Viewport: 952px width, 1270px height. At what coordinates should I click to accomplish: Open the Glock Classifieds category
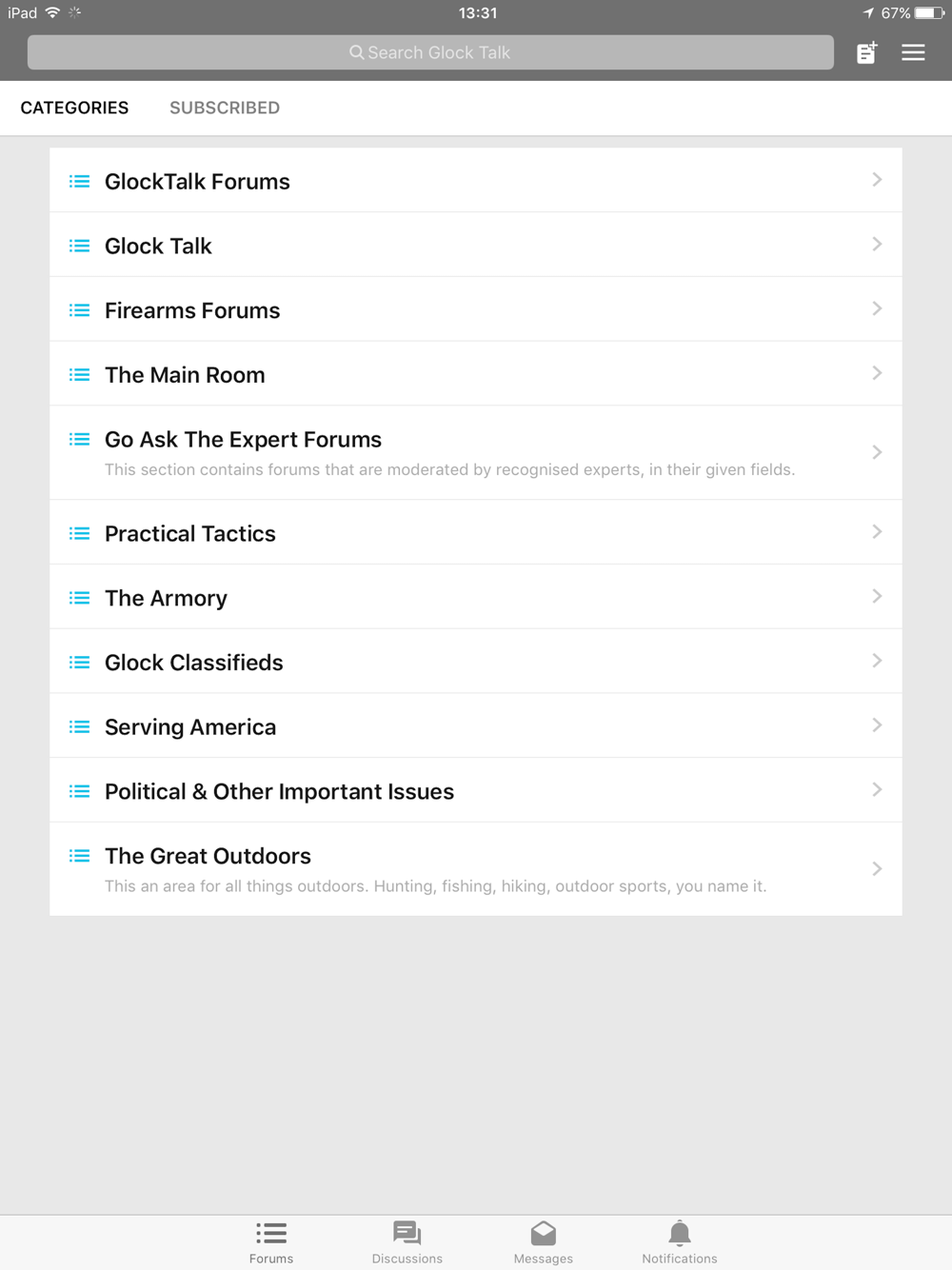pos(476,661)
